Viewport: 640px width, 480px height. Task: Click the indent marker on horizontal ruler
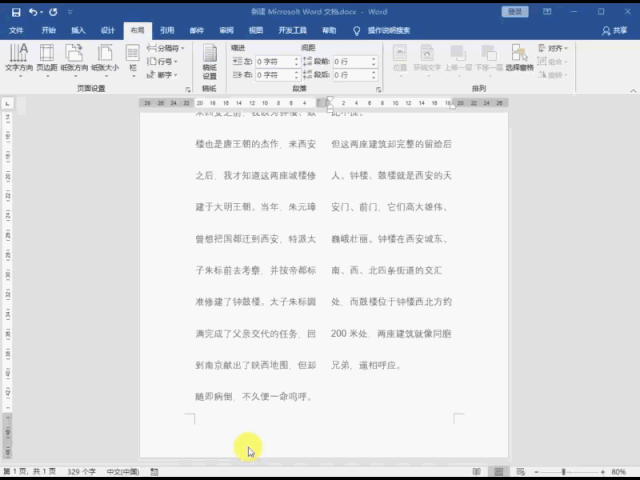(330, 104)
